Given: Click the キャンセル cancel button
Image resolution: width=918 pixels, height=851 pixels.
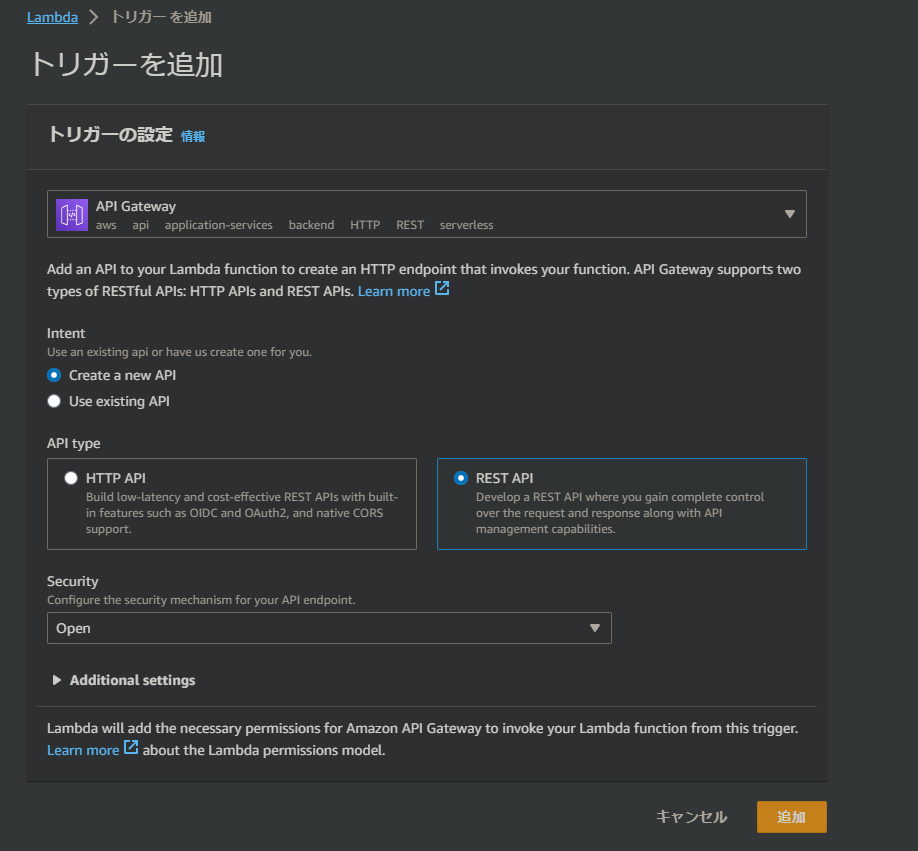Looking at the screenshot, I should pos(691,816).
